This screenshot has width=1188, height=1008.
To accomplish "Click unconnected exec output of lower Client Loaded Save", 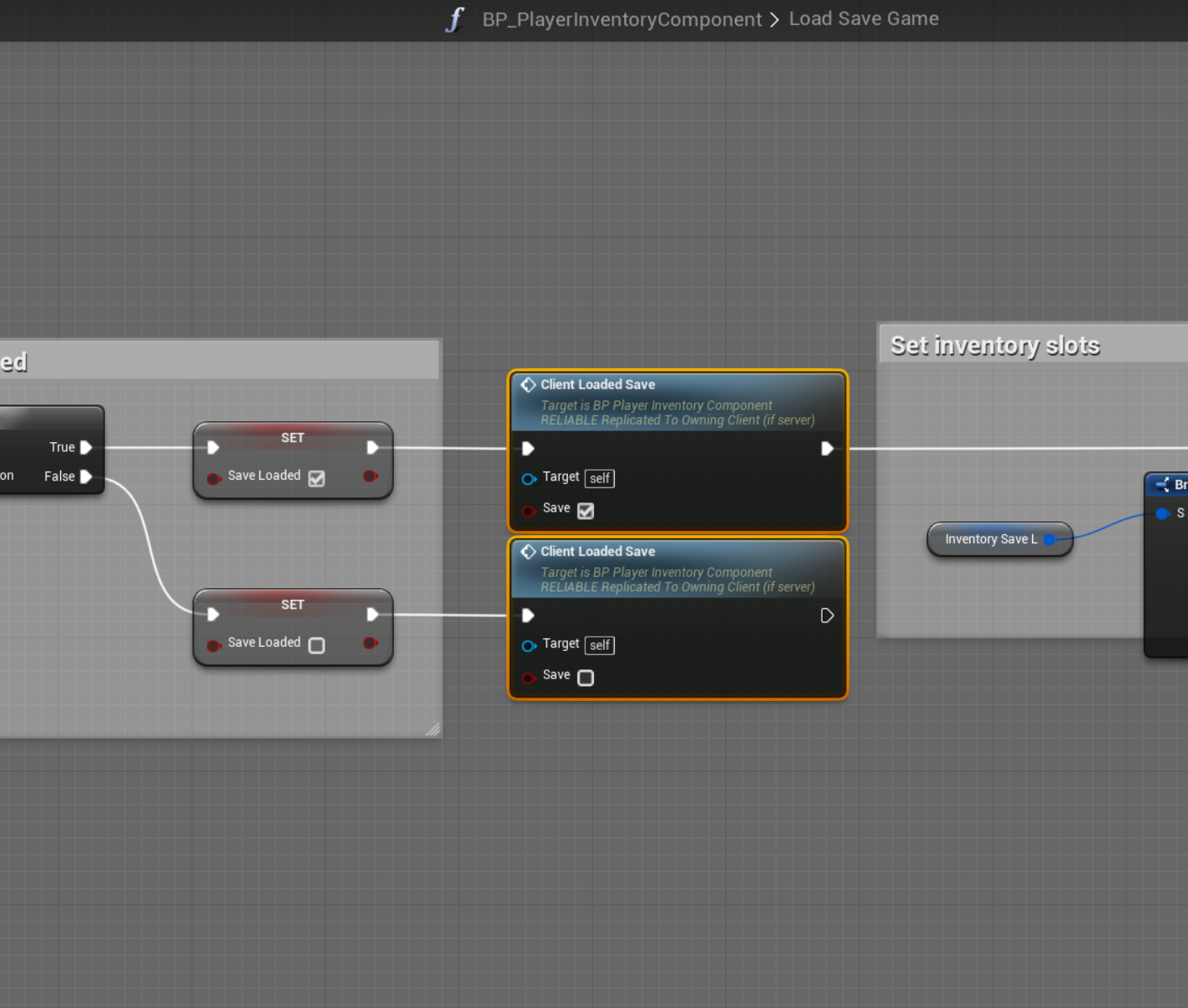I will [x=827, y=616].
